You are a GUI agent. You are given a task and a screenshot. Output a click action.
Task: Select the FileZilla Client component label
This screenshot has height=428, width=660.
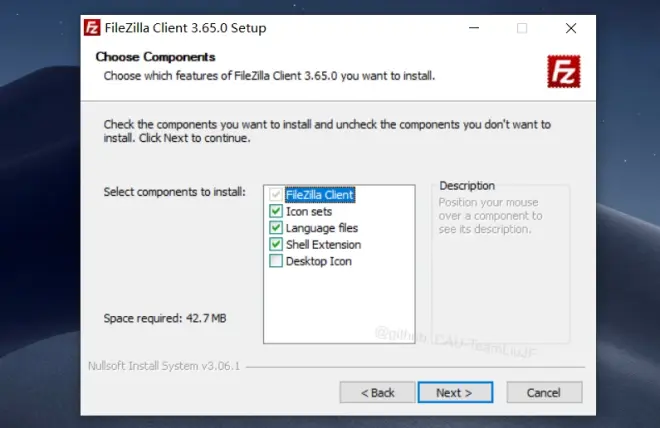[x=320, y=195]
